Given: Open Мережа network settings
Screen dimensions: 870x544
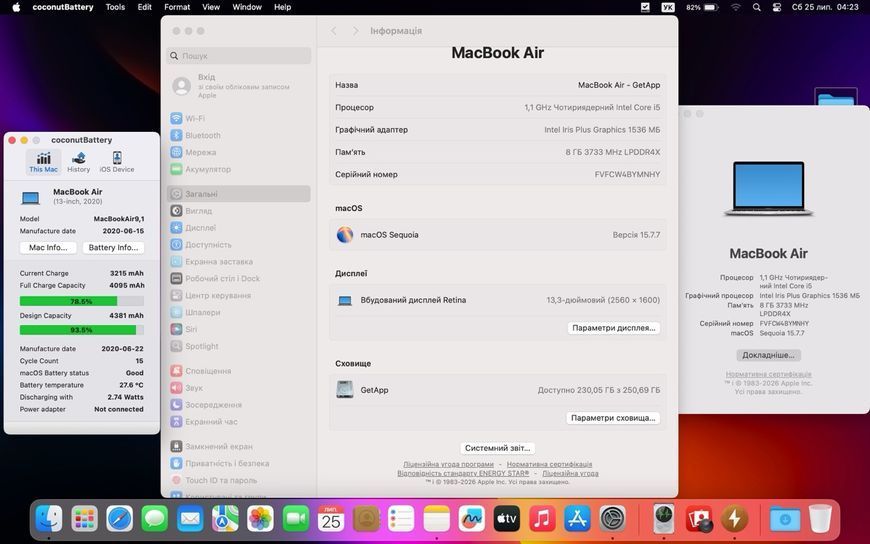Looking at the screenshot, I should (x=239, y=152).
